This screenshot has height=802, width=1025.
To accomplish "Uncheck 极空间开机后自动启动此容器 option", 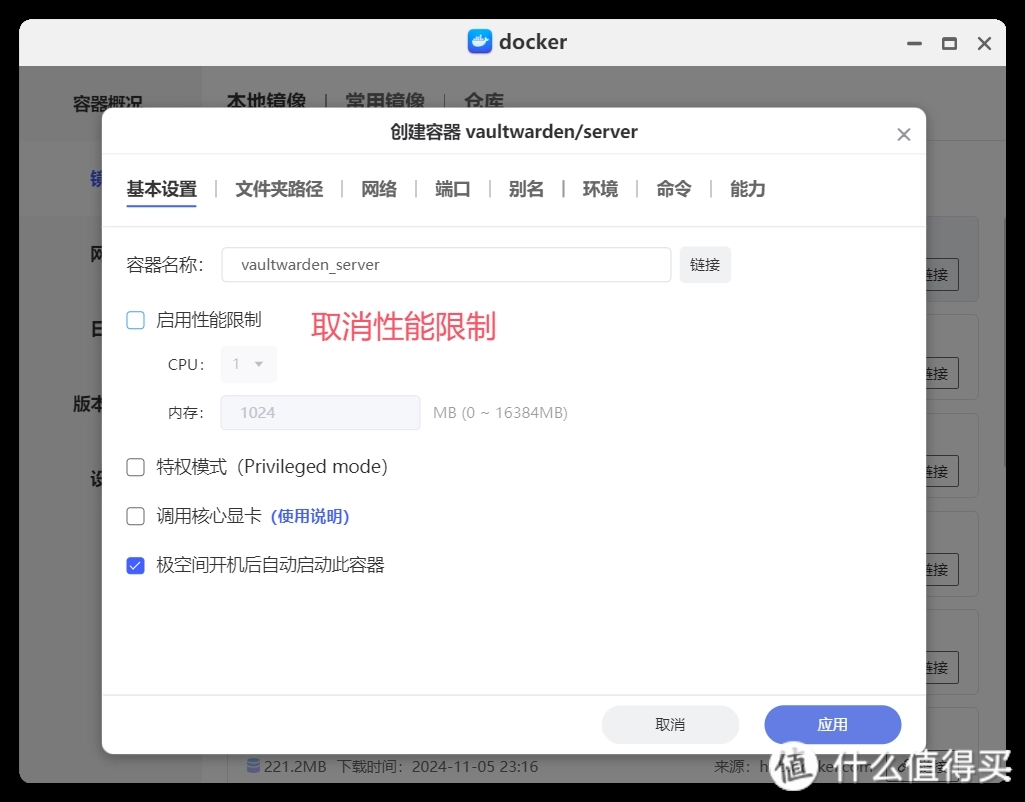I will click(x=136, y=565).
